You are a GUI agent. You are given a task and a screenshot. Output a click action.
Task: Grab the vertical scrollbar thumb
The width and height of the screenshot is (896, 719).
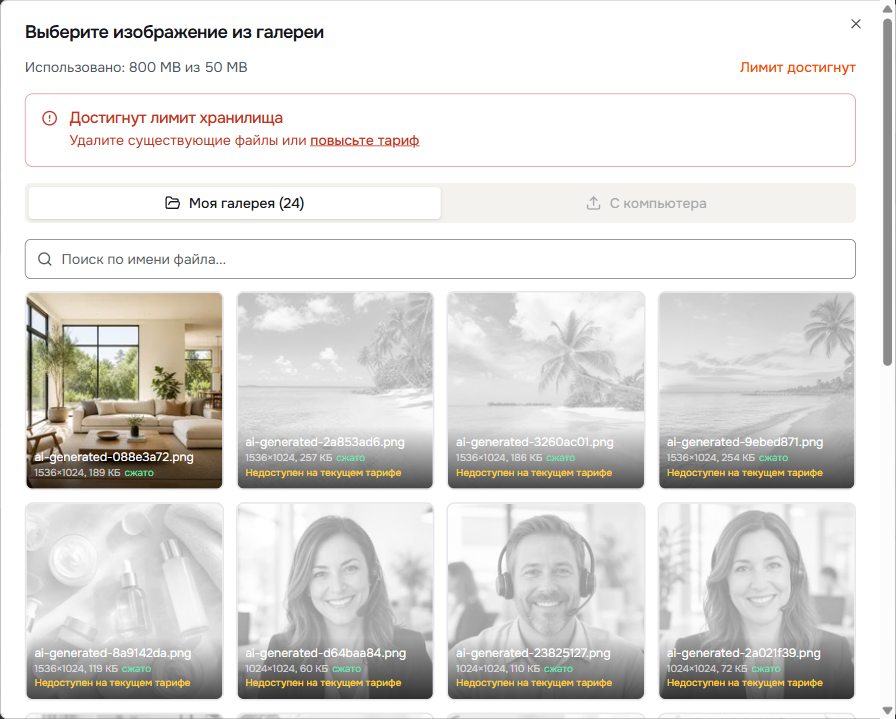click(887, 192)
